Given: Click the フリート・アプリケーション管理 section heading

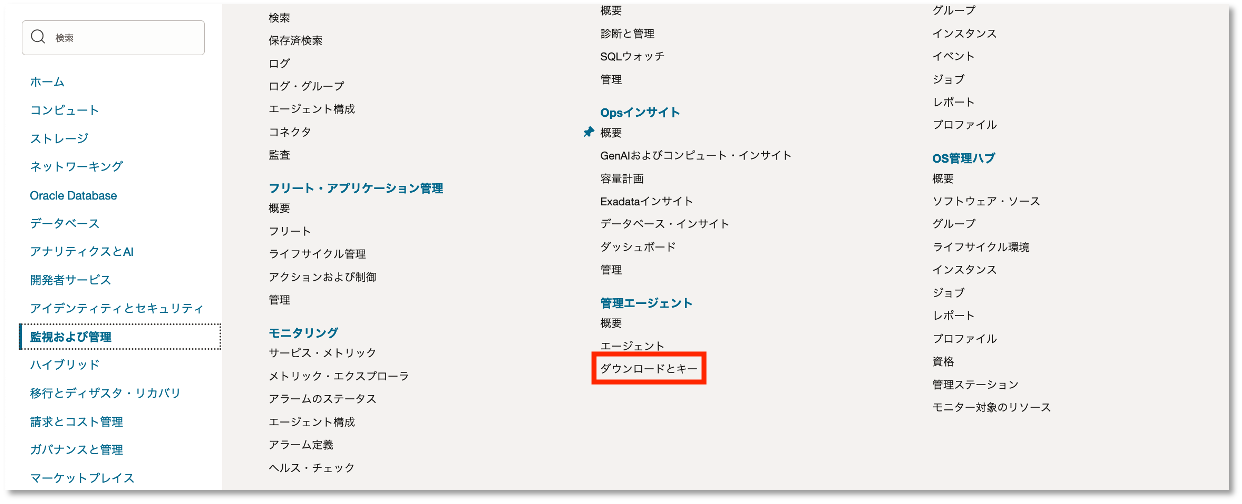Looking at the screenshot, I should pyautogui.click(x=355, y=188).
